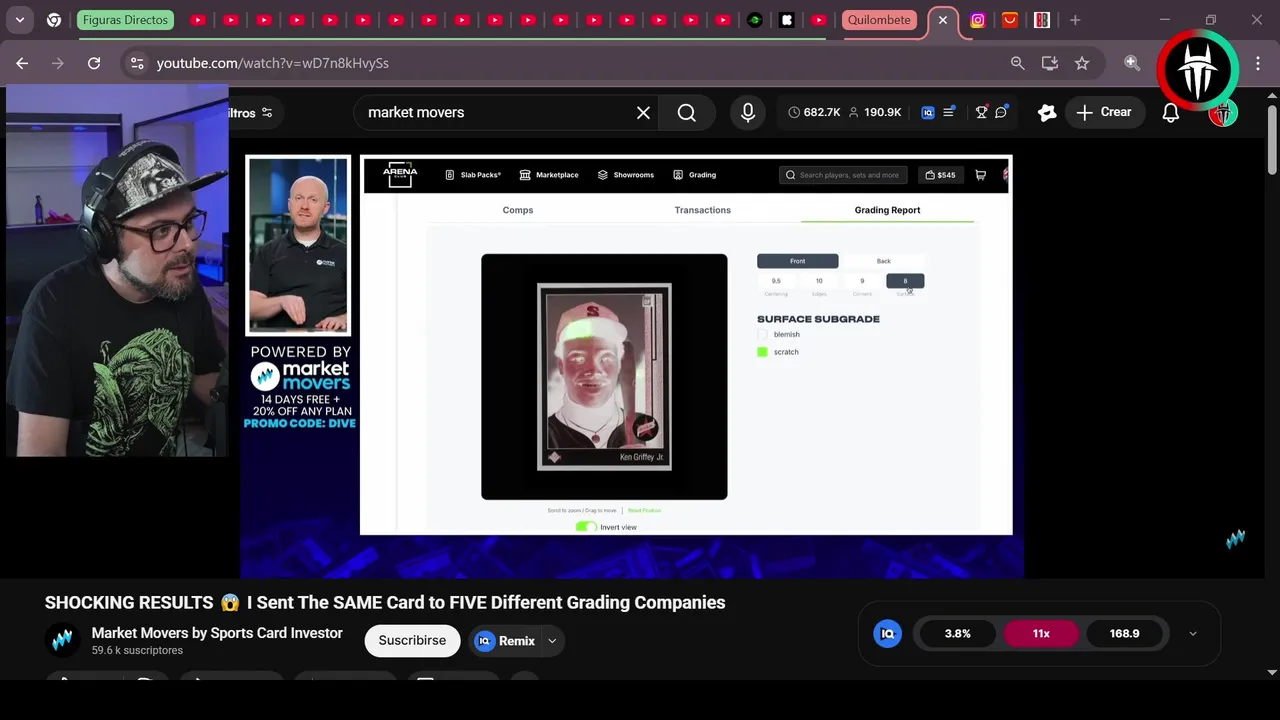Expand the Remix dropdown arrow
The height and width of the screenshot is (720, 1280).
(x=552, y=641)
